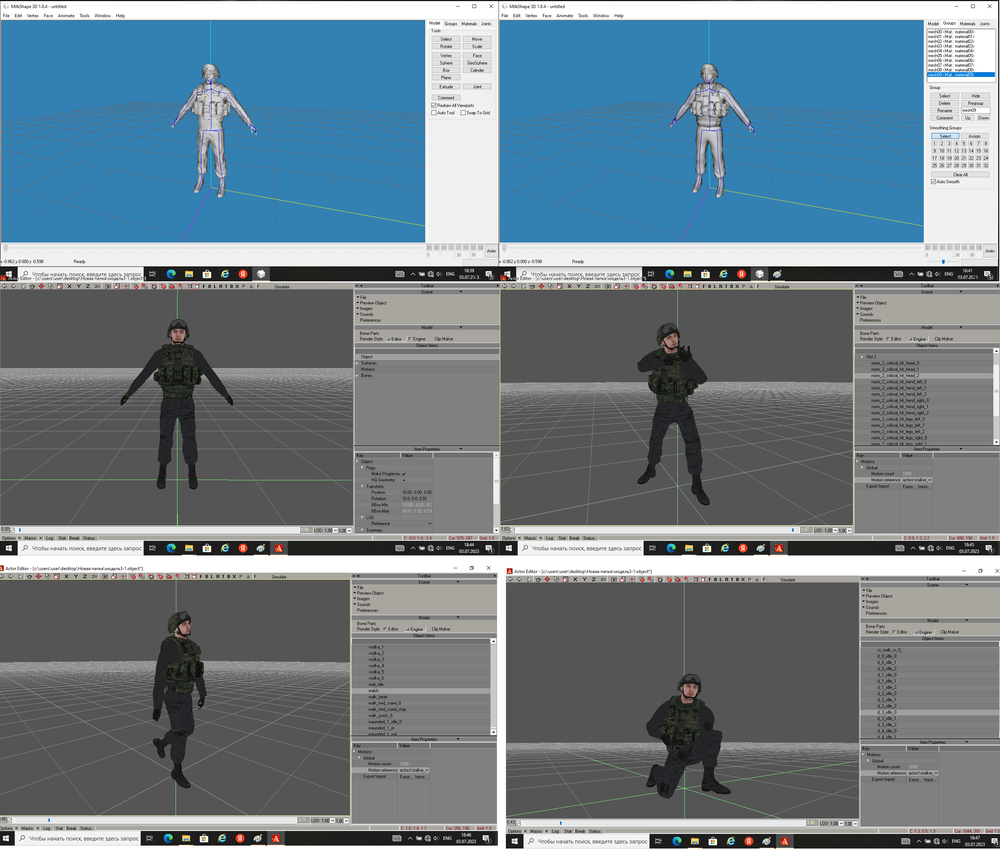The image size is (1000, 850).
Task: Toggle Make Progressive check in T-pose Actor Editor properties
Action: [x=404, y=474]
